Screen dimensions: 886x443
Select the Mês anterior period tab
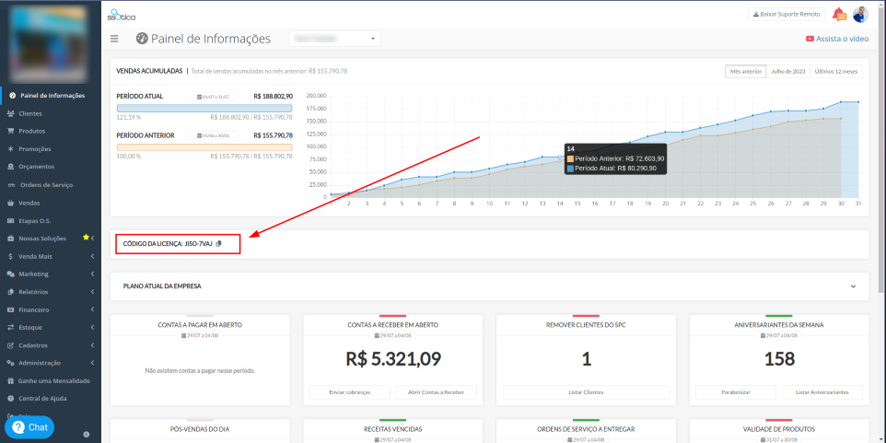coord(746,72)
